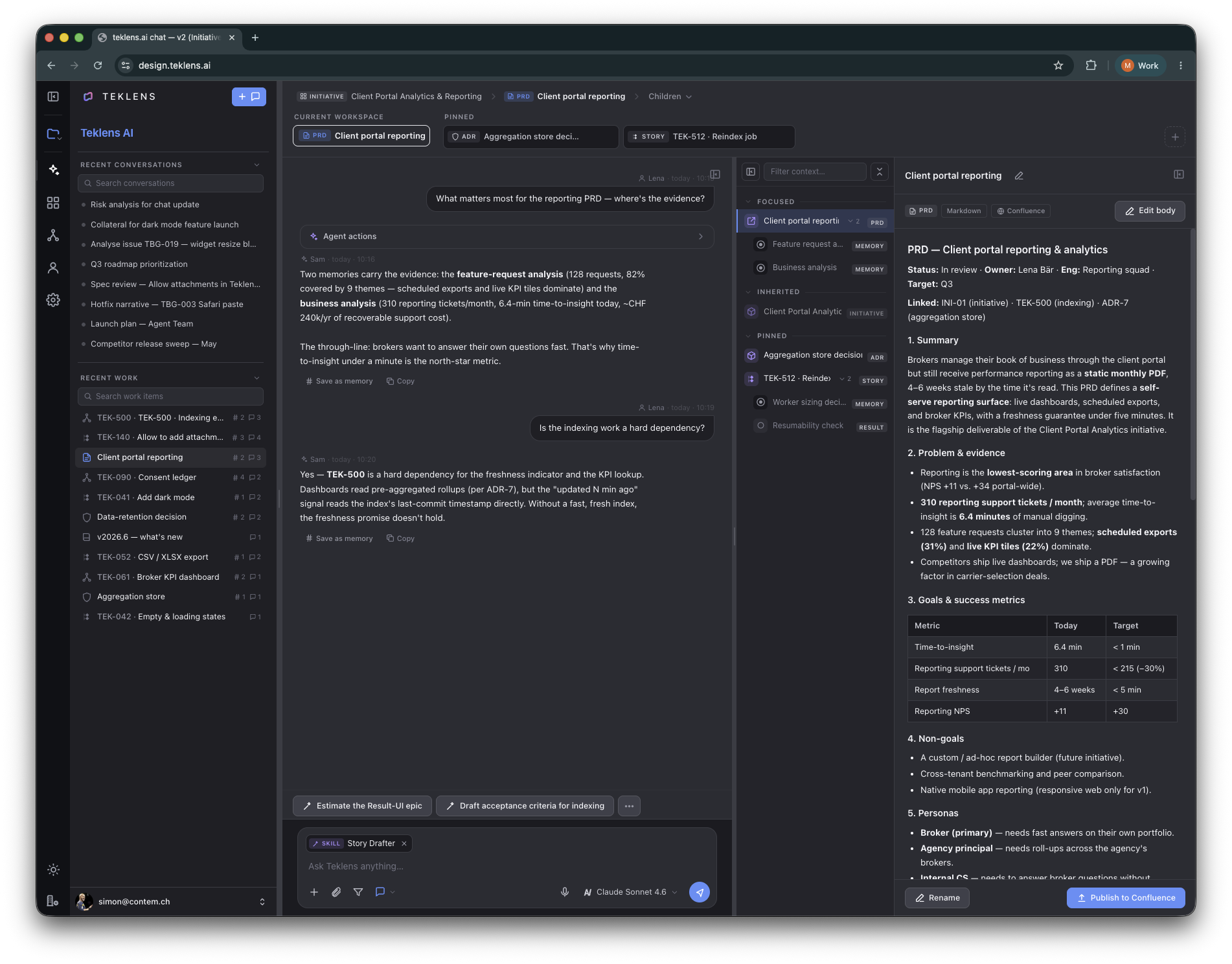Viewport: 1232px width, 964px height.
Task: Open the grid dashboard icon in rail
Action: click(x=53, y=203)
